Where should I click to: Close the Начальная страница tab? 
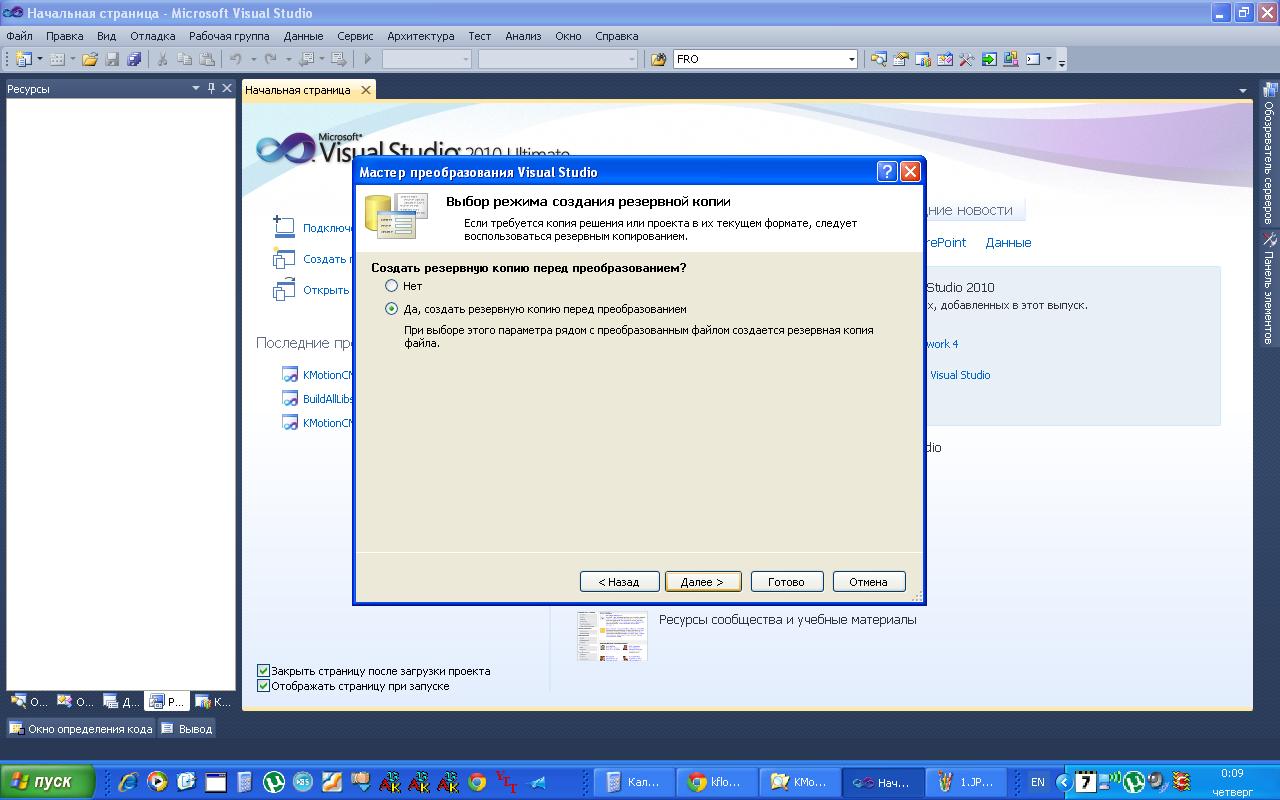(366, 90)
